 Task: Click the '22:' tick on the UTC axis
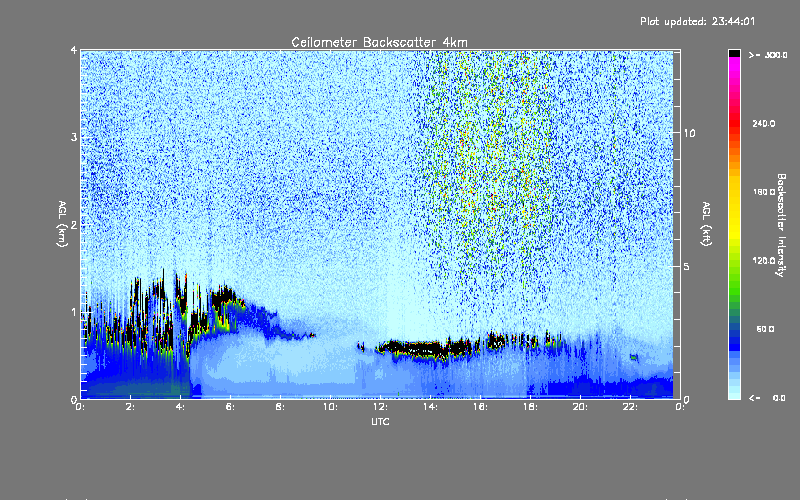[x=630, y=407]
